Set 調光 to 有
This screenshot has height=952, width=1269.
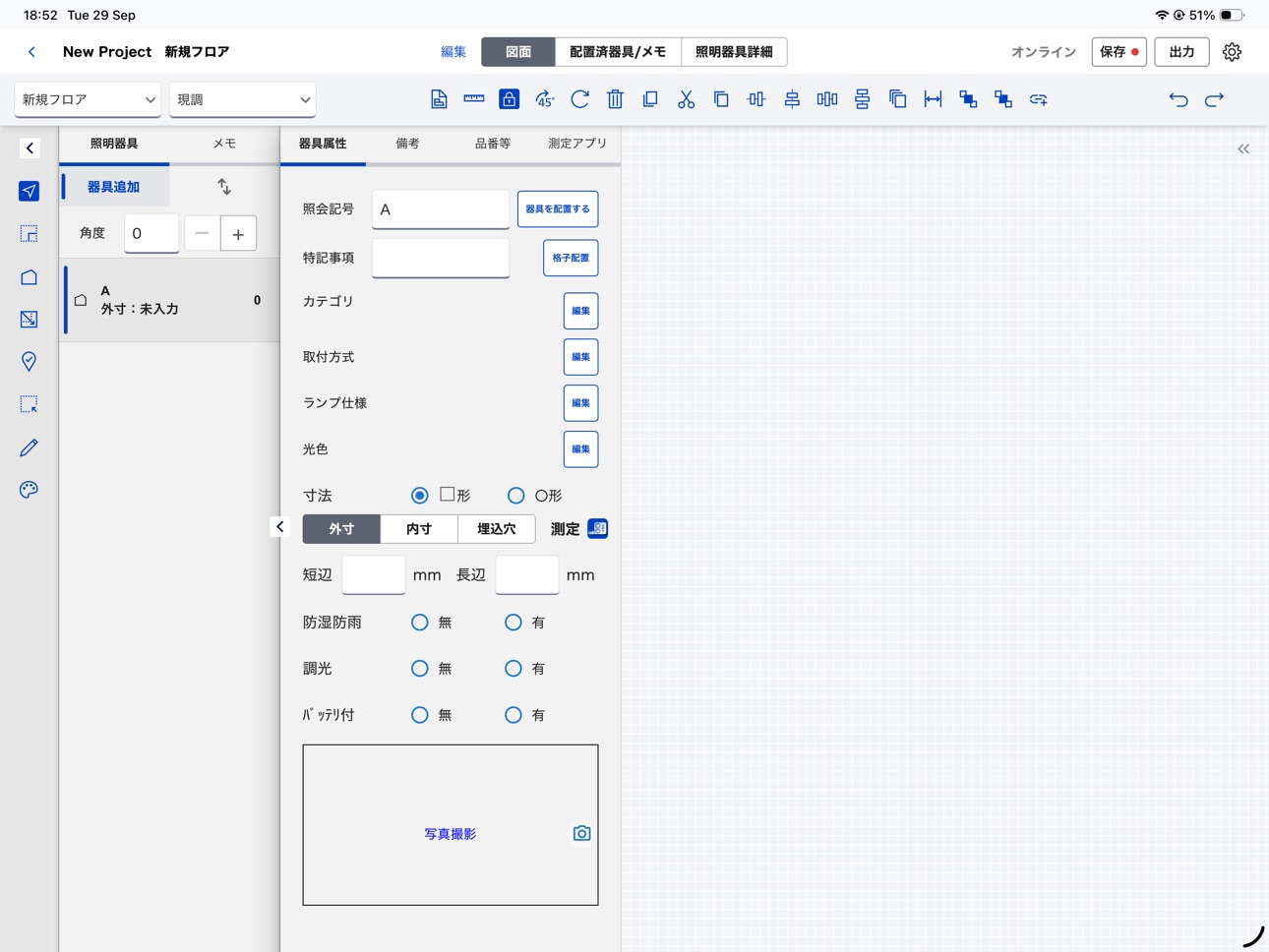click(x=514, y=669)
